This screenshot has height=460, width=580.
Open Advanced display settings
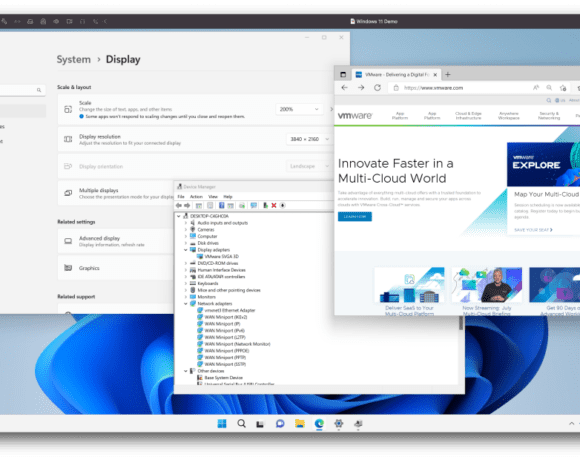[116, 241]
